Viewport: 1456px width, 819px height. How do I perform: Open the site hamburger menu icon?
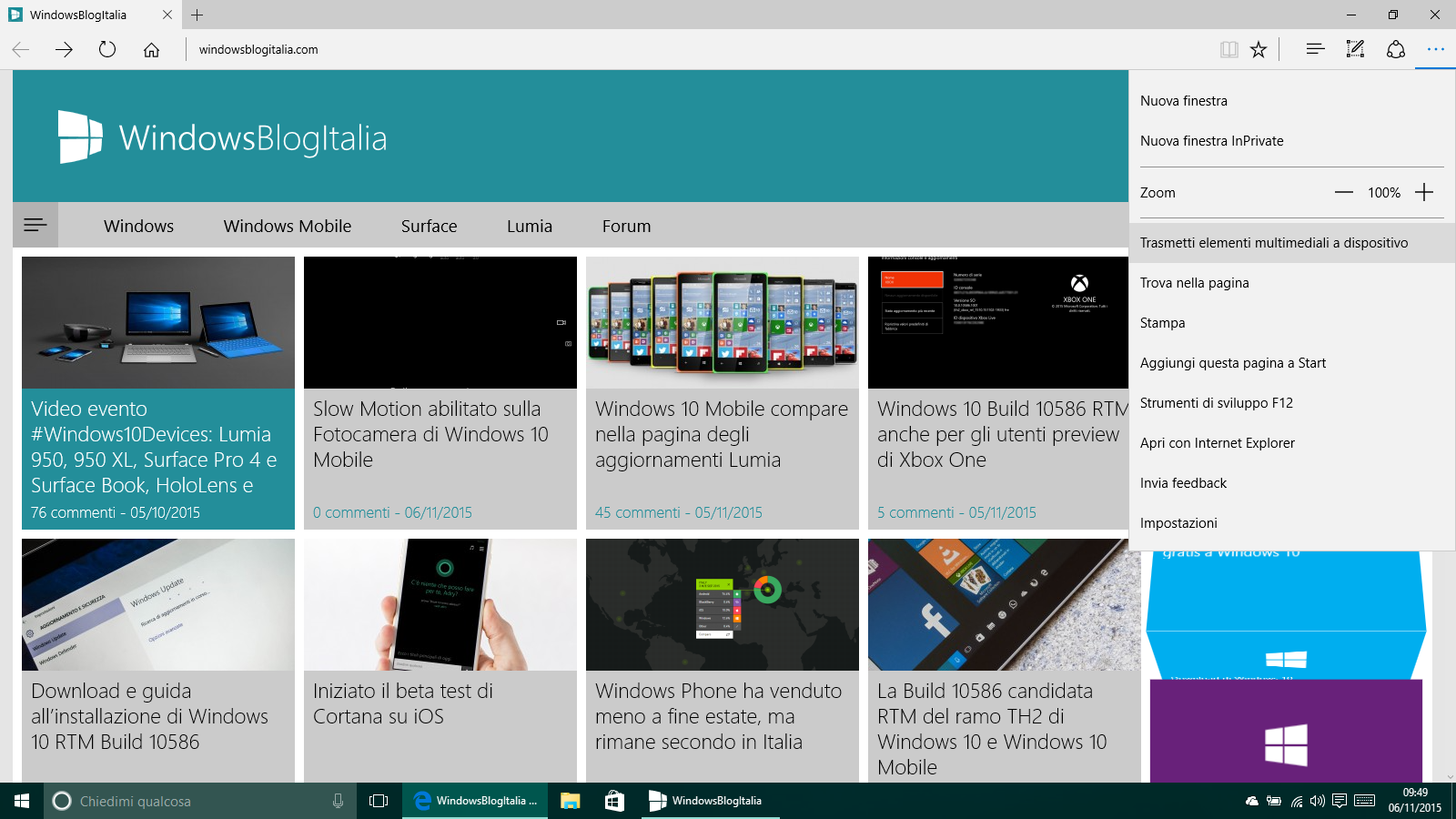pyautogui.click(x=35, y=225)
